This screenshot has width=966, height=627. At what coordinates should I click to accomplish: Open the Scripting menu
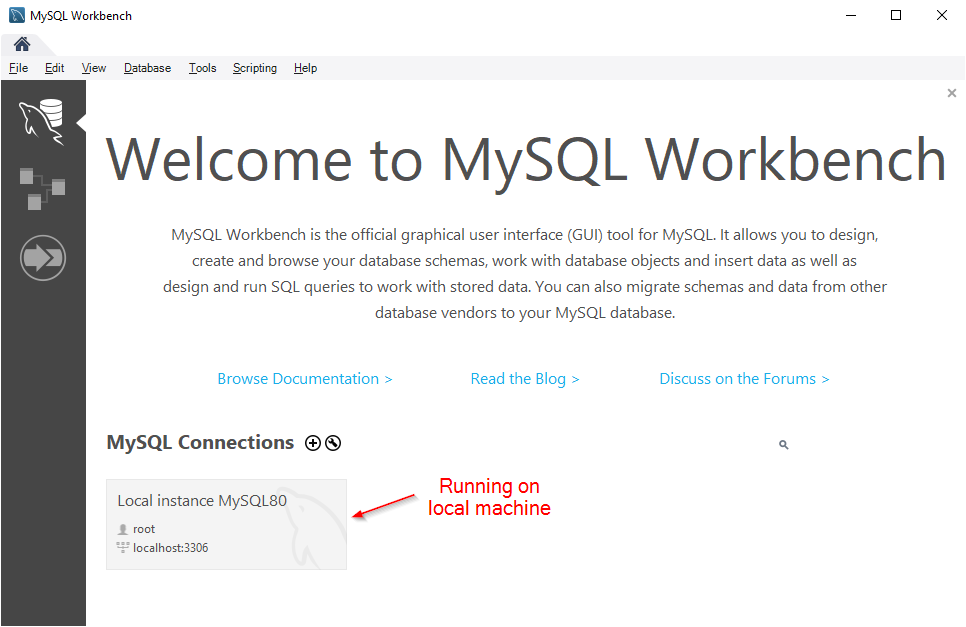[255, 68]
